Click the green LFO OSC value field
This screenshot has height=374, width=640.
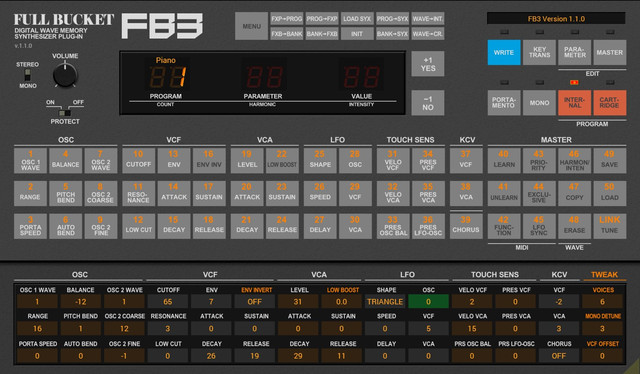[429, 302]
